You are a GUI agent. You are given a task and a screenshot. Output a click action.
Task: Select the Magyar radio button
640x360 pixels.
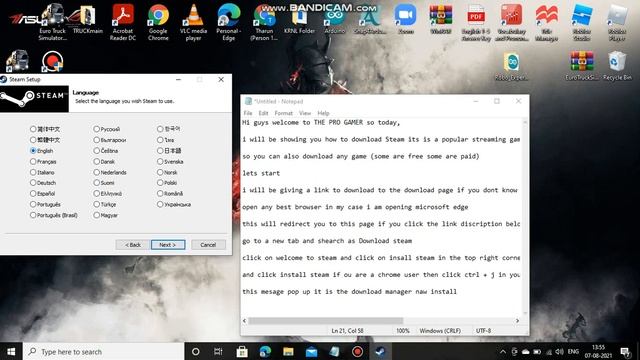[96, 215]
